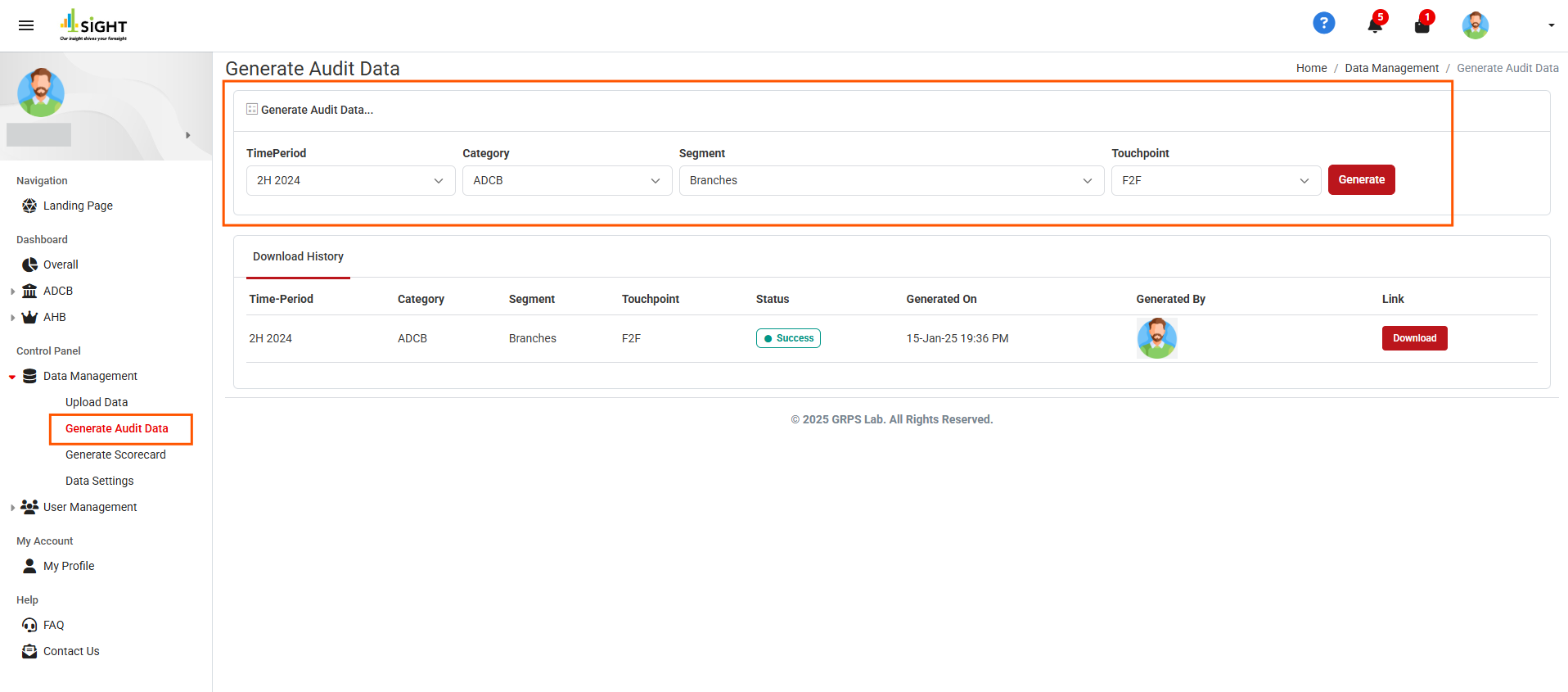The width and height of the screenshot is (1568, 692).
Task: Expand the User Management tree arrow
Action: [x=12, y=508]
